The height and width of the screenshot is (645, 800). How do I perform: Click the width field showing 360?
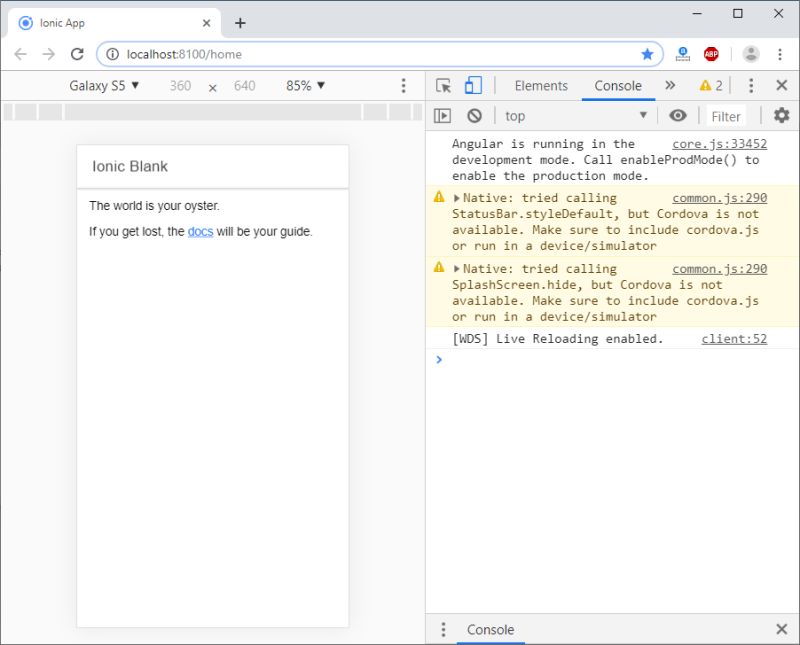point(180,86)
